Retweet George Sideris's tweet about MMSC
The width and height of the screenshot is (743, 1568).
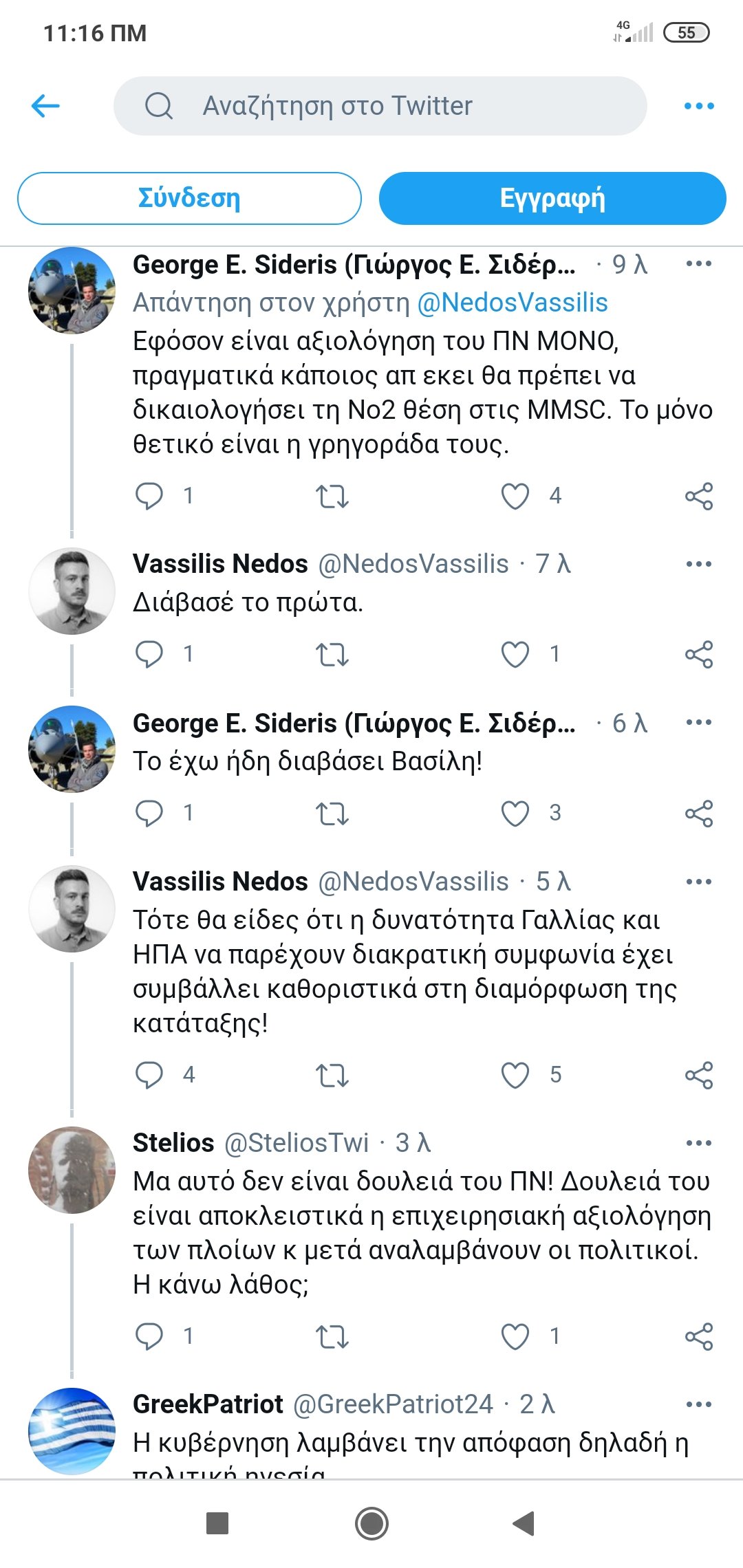coord(332,496)
